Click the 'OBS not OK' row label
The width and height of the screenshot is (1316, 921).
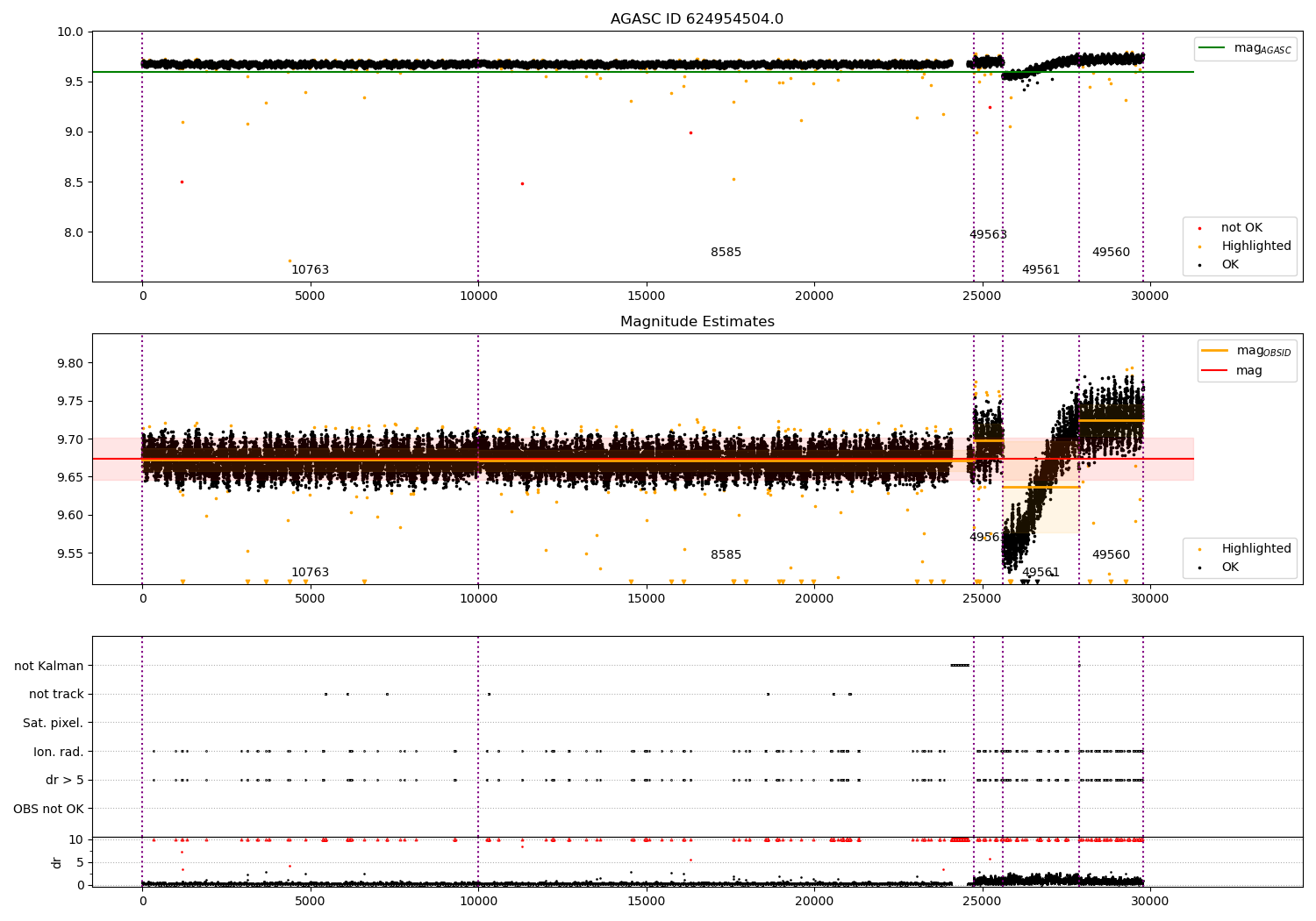pos(48,809)
